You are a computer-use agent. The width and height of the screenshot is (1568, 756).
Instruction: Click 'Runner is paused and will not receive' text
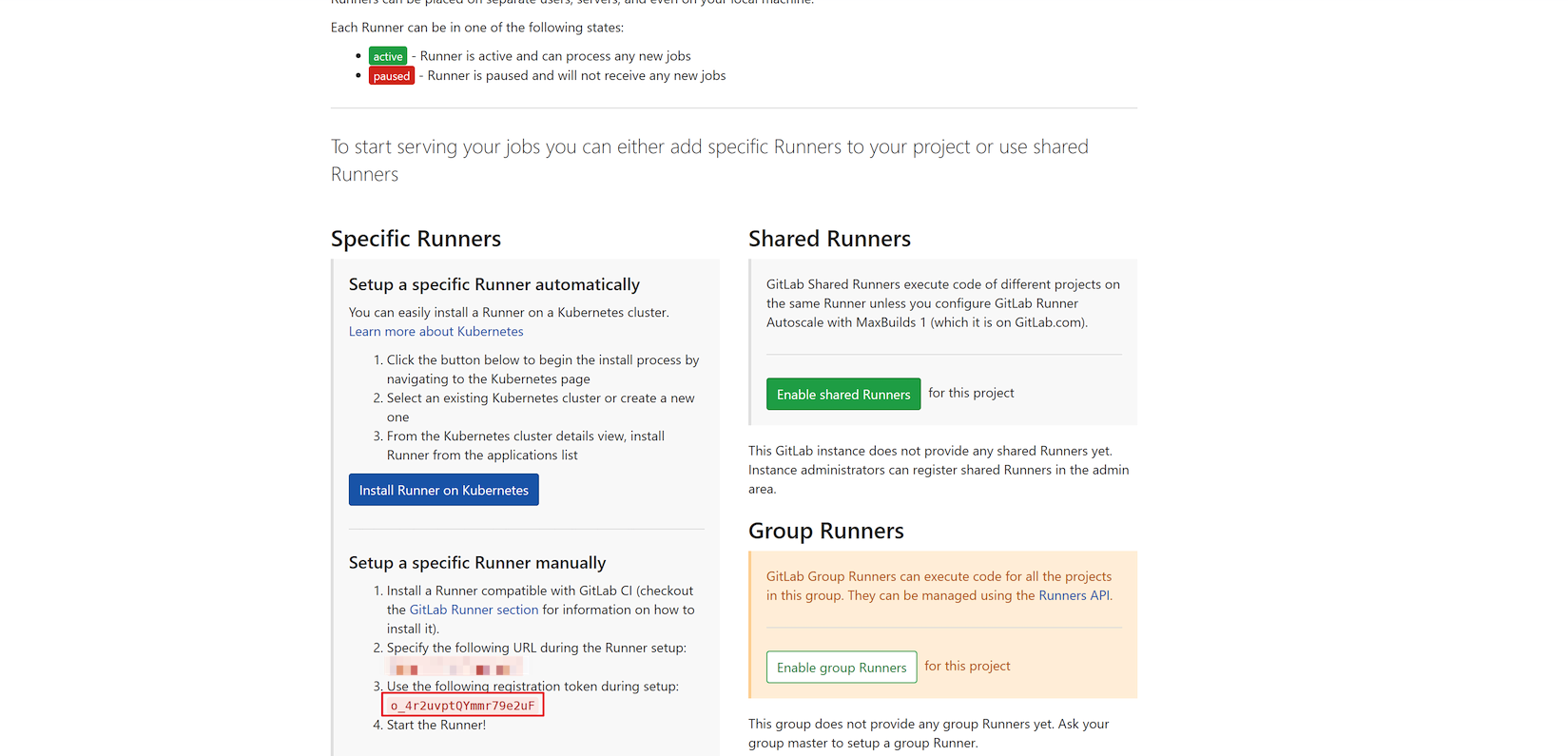[576, 75]
